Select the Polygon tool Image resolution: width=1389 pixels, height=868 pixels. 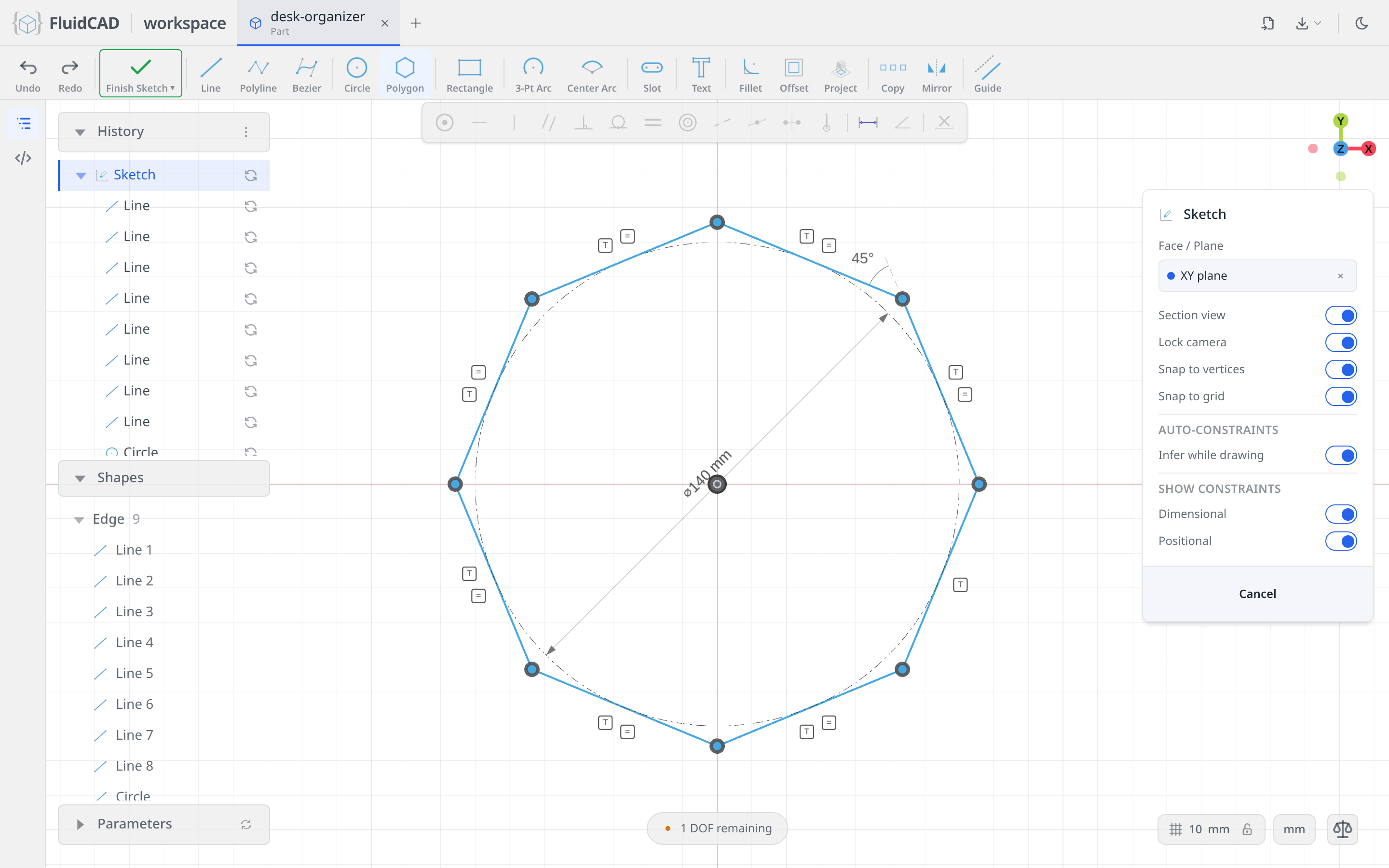405,75
